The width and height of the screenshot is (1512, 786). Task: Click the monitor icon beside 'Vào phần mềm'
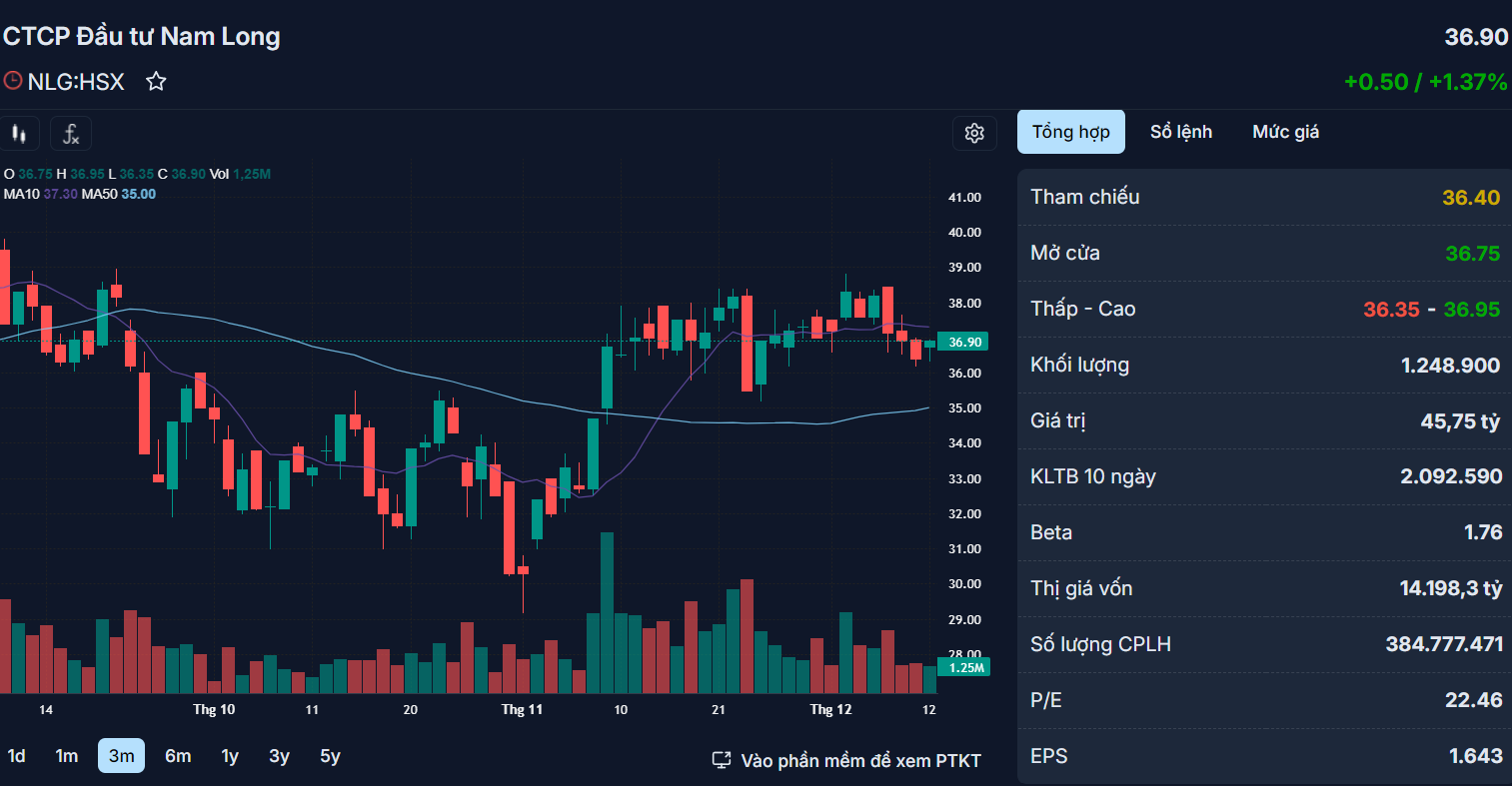point(722,761)
